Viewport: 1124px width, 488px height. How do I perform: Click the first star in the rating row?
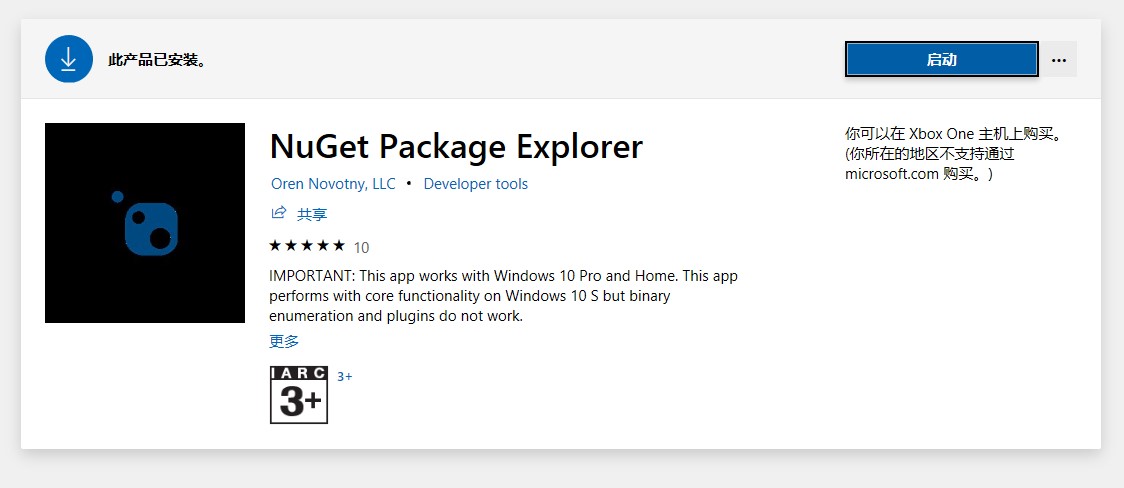point(275,246)
